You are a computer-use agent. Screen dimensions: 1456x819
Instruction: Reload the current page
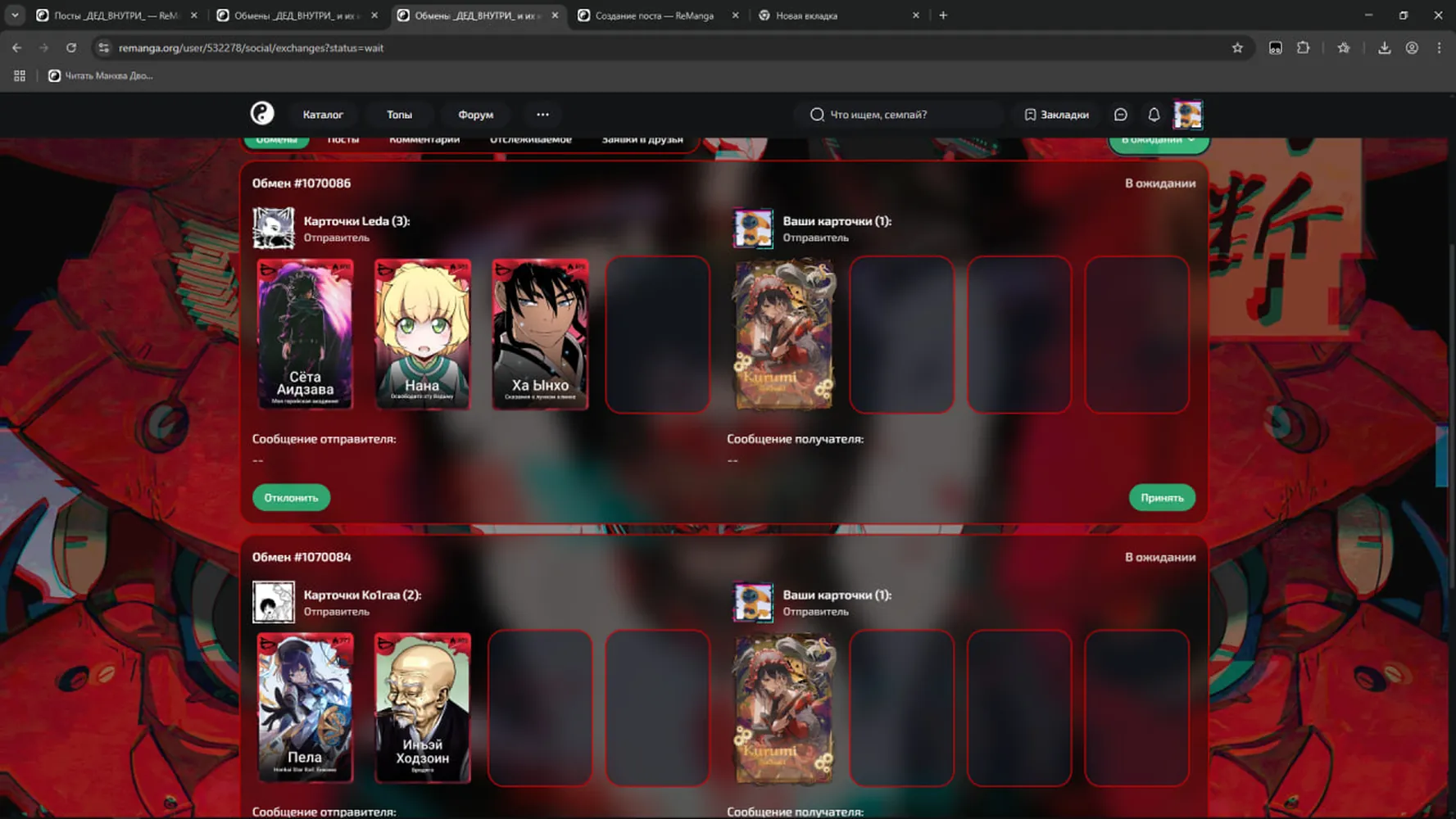tap(71, 48)
